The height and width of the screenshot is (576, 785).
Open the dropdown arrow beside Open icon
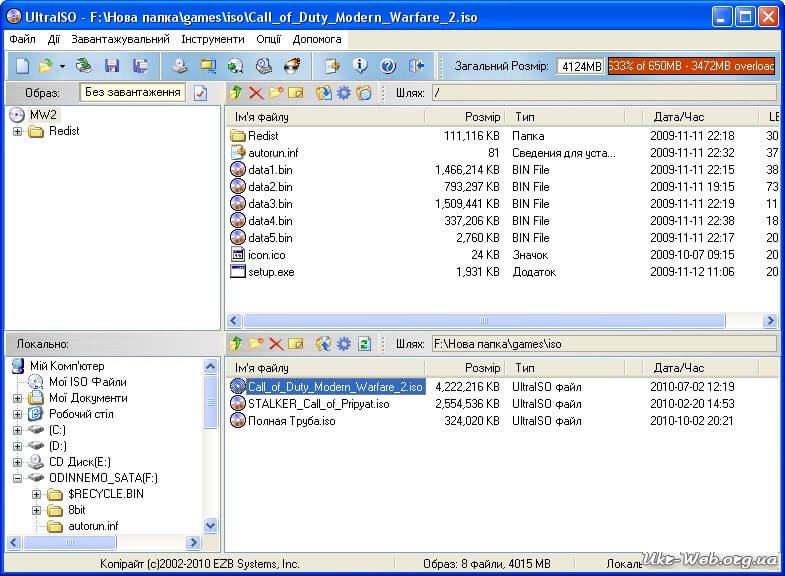(62, 66)
